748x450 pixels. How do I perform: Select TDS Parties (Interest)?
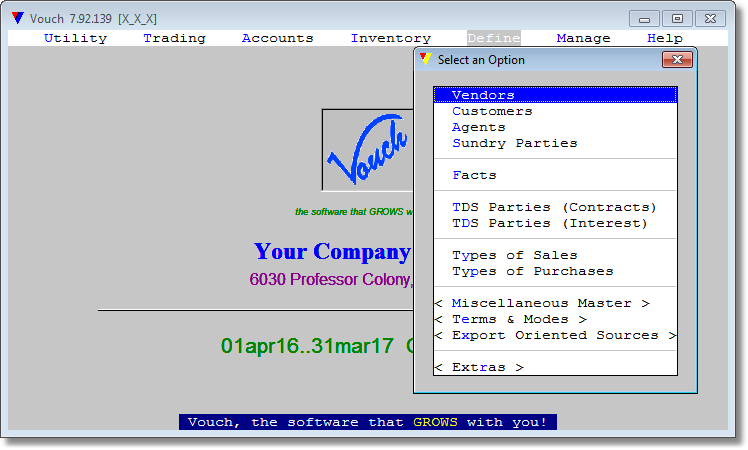555,223
